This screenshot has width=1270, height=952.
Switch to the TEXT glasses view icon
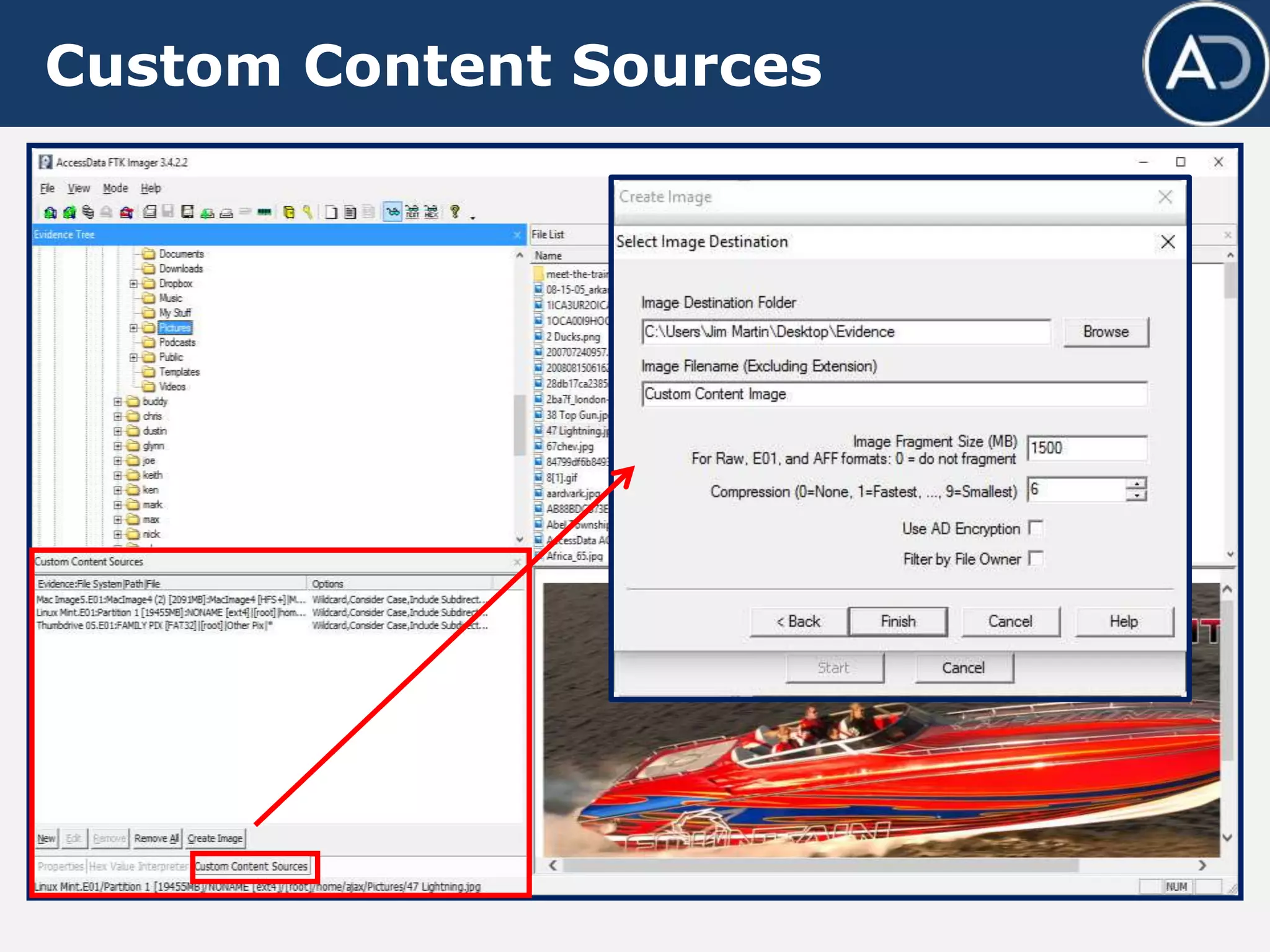(x=412, y=212)
